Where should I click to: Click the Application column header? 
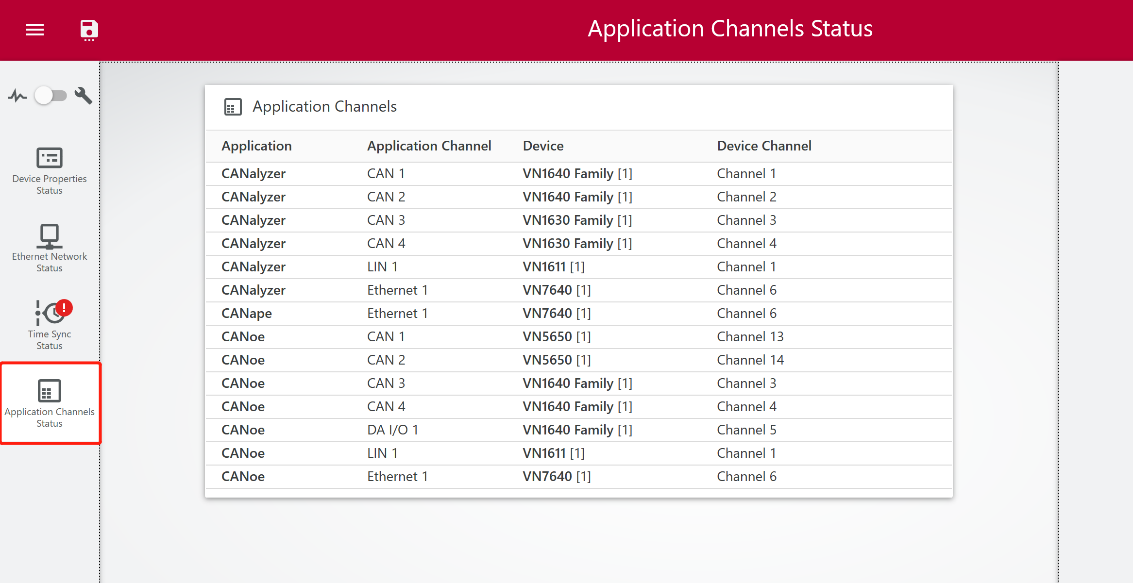(256, 146)
